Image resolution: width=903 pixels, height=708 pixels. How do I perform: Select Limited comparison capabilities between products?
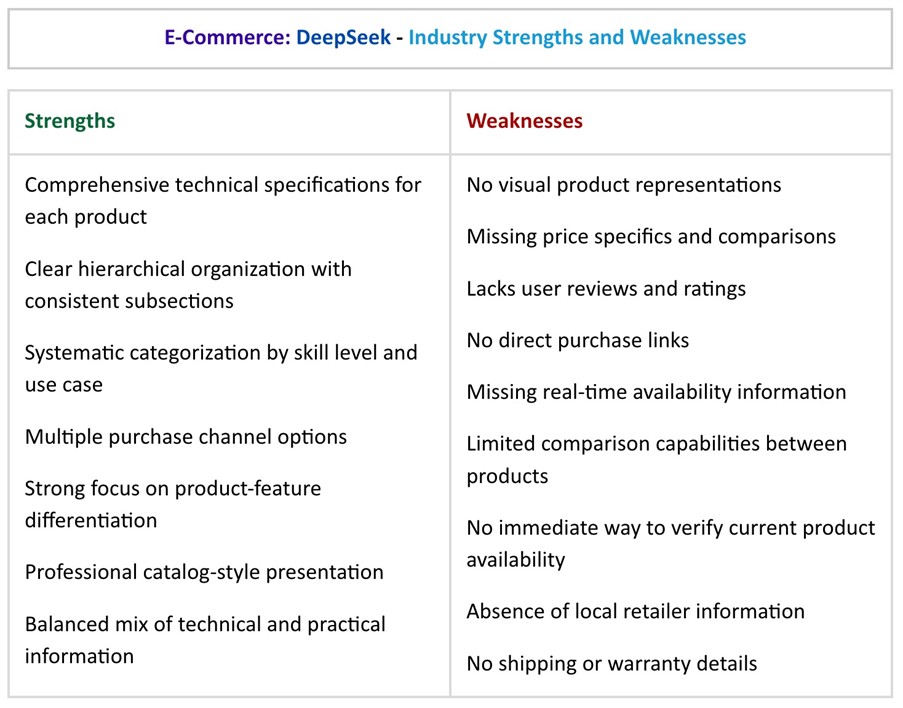(656, 459)
